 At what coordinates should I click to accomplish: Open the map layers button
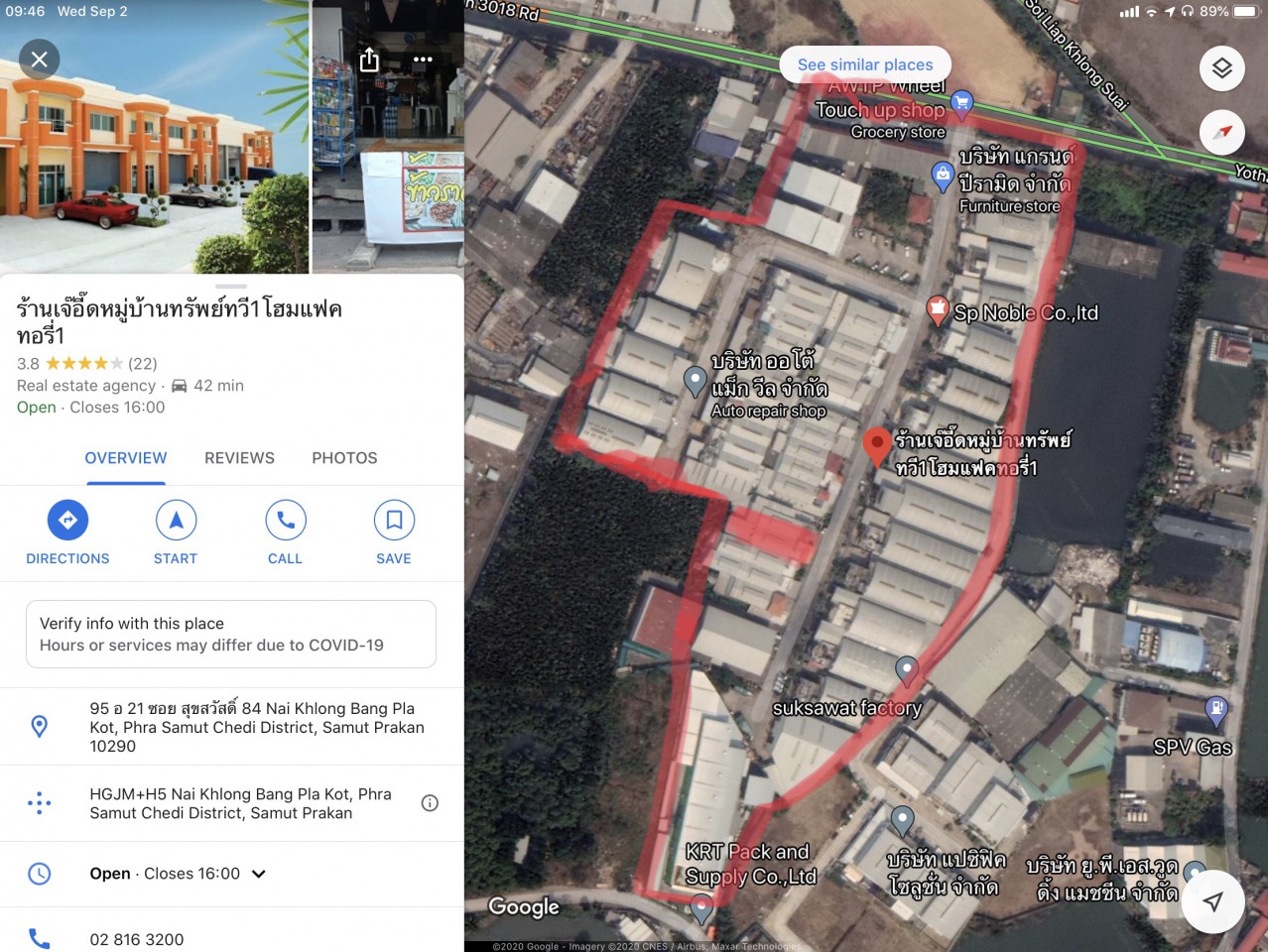point(1221,67)
